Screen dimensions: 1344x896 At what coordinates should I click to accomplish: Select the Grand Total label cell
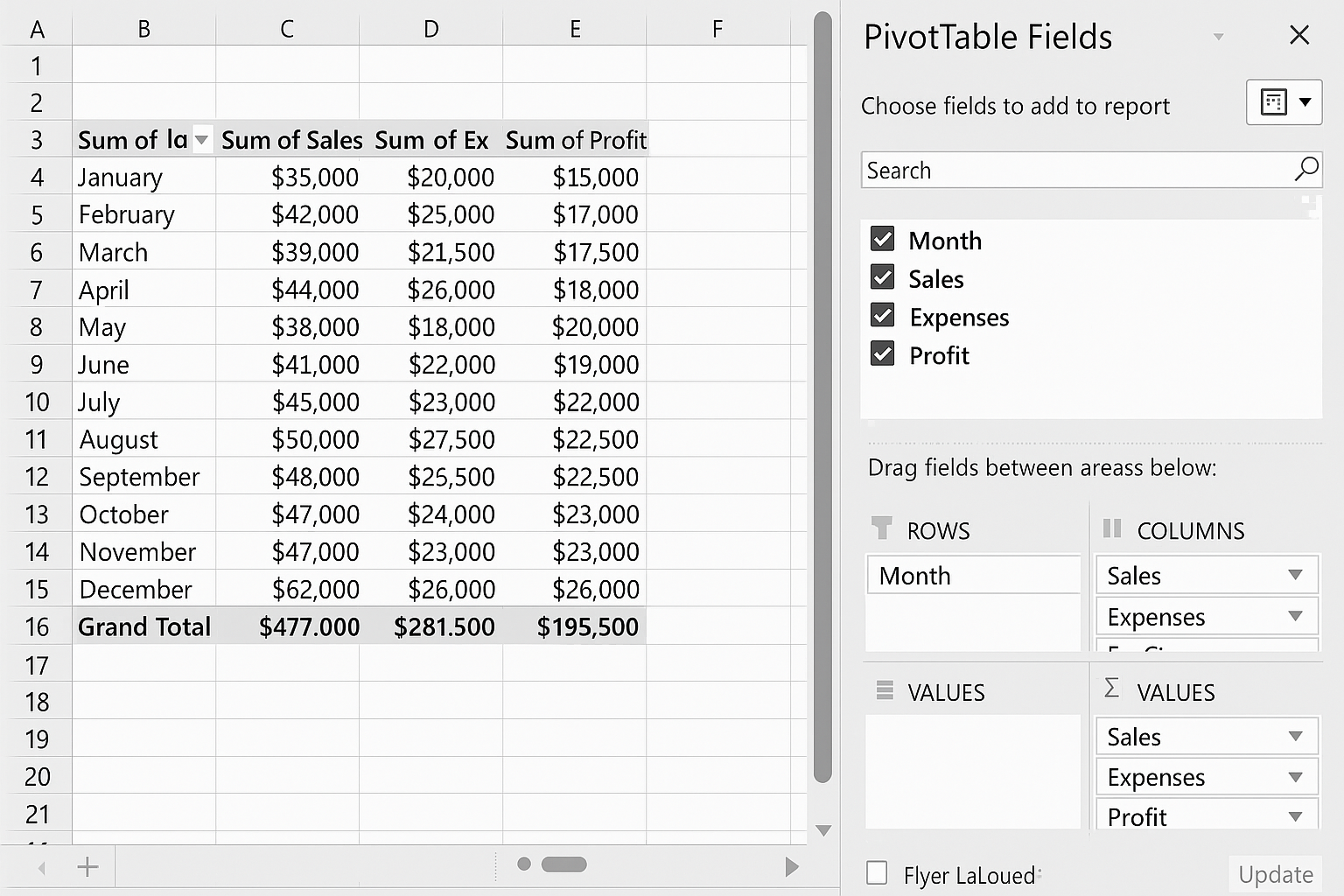click(x=144, y=626)
